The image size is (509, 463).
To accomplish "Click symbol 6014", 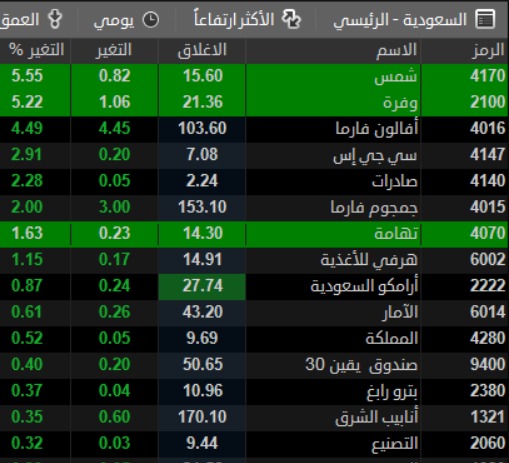I will point(487,312).
